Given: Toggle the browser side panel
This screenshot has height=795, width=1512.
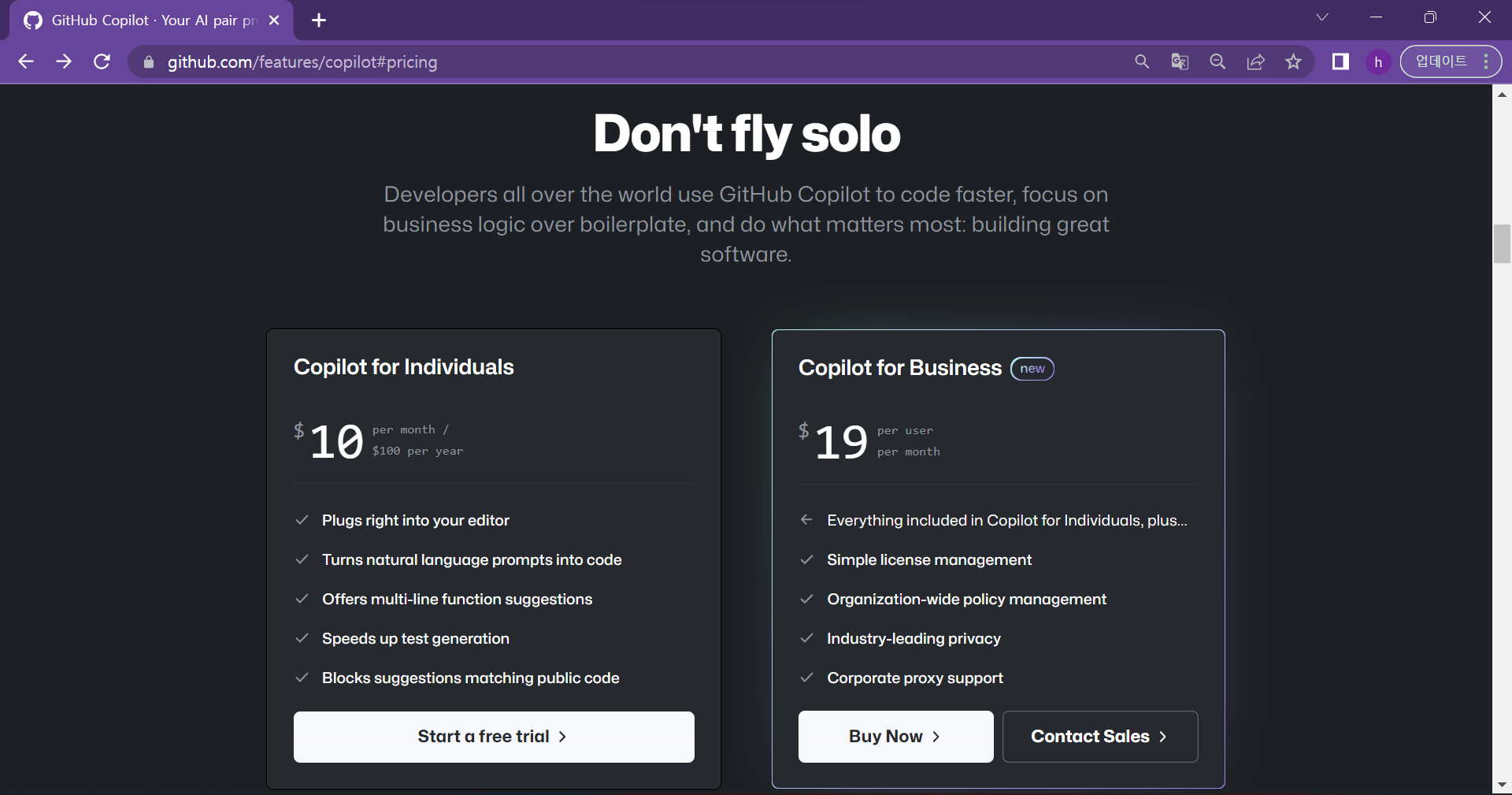Looking at the screenshot, I should 1340,61.
